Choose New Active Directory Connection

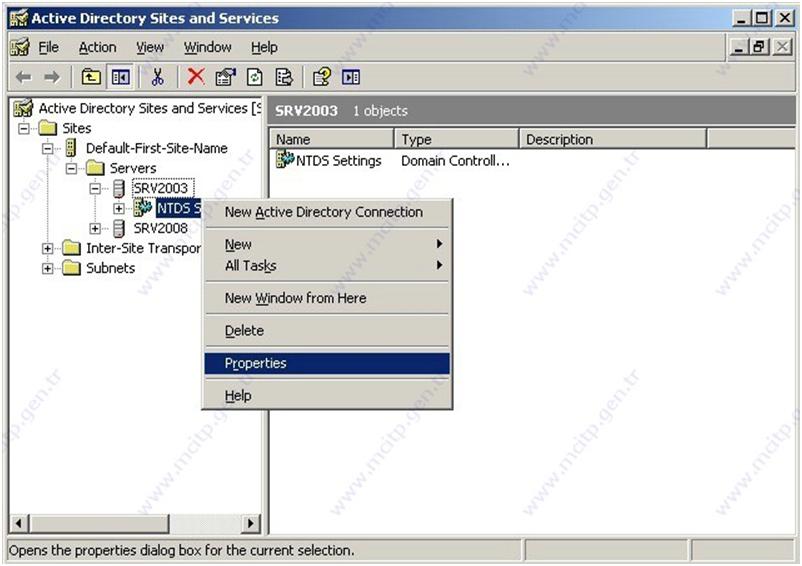coord(327,212)
